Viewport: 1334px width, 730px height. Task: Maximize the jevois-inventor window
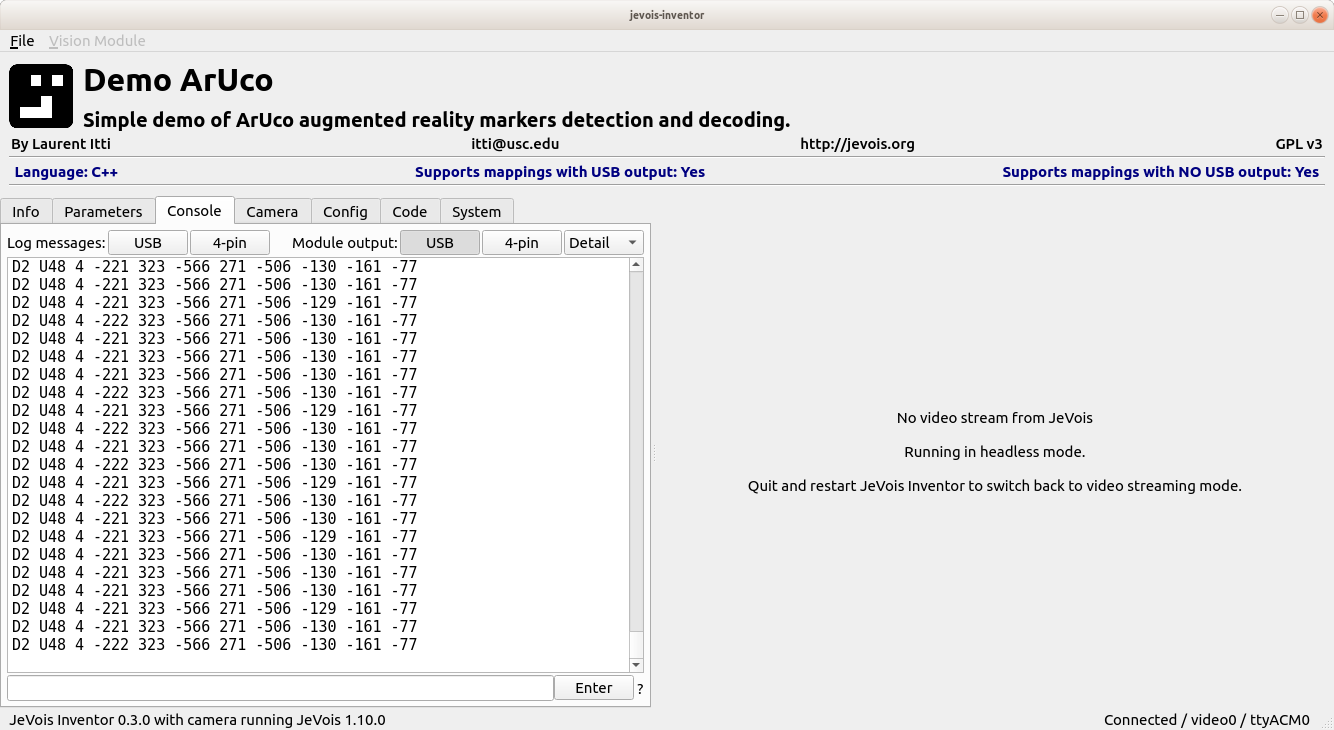(x=1300, y=15)
